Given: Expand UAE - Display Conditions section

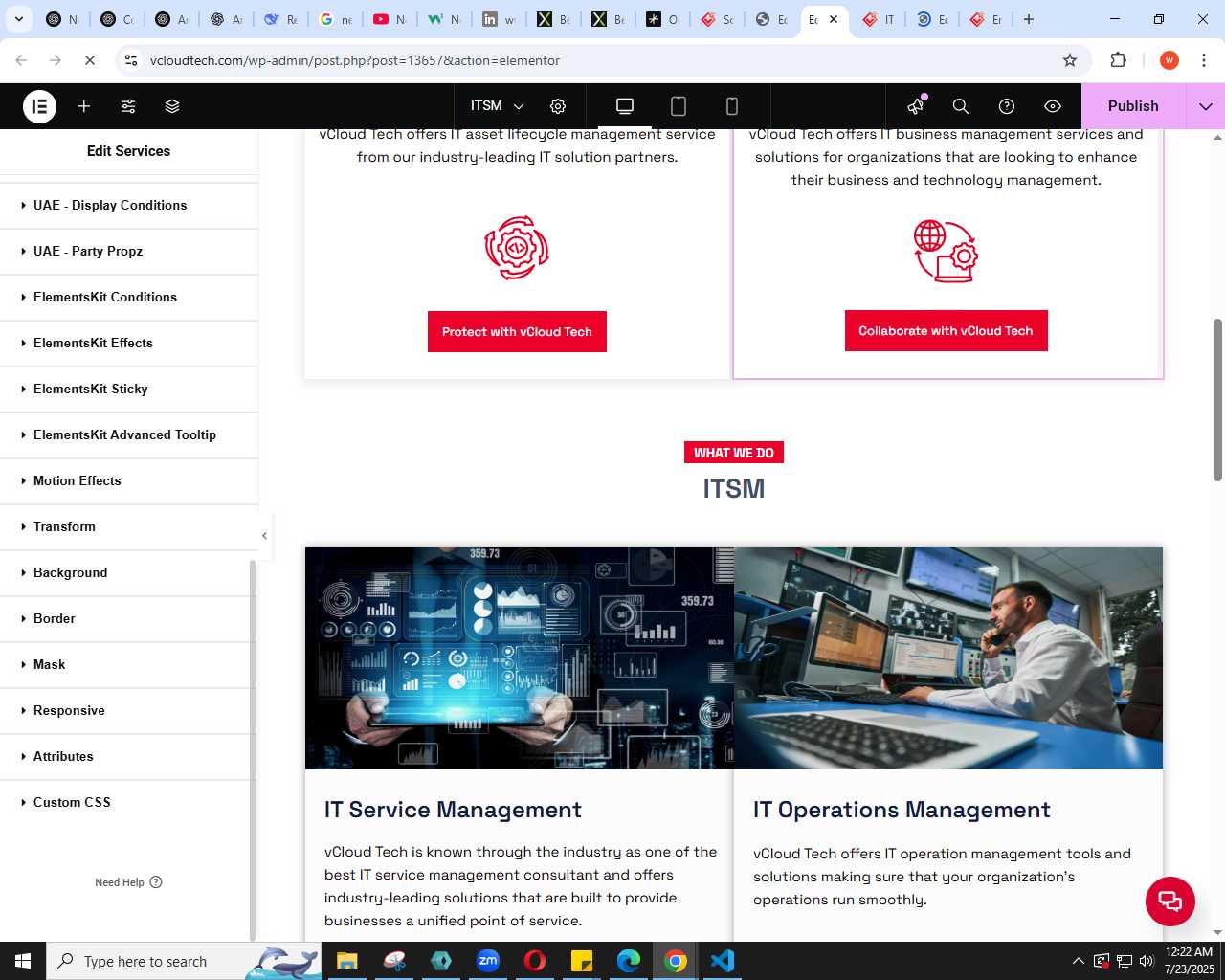Looking at the screenshot, I should (128, 205).
